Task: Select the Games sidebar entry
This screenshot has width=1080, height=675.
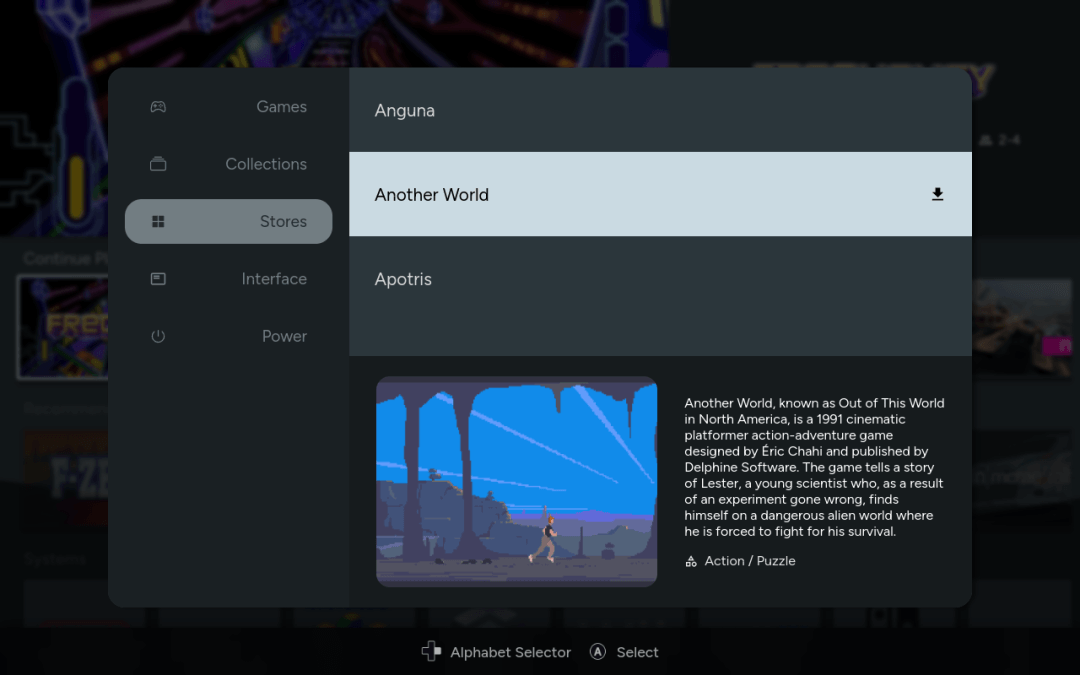Action: tap(281, 106)
